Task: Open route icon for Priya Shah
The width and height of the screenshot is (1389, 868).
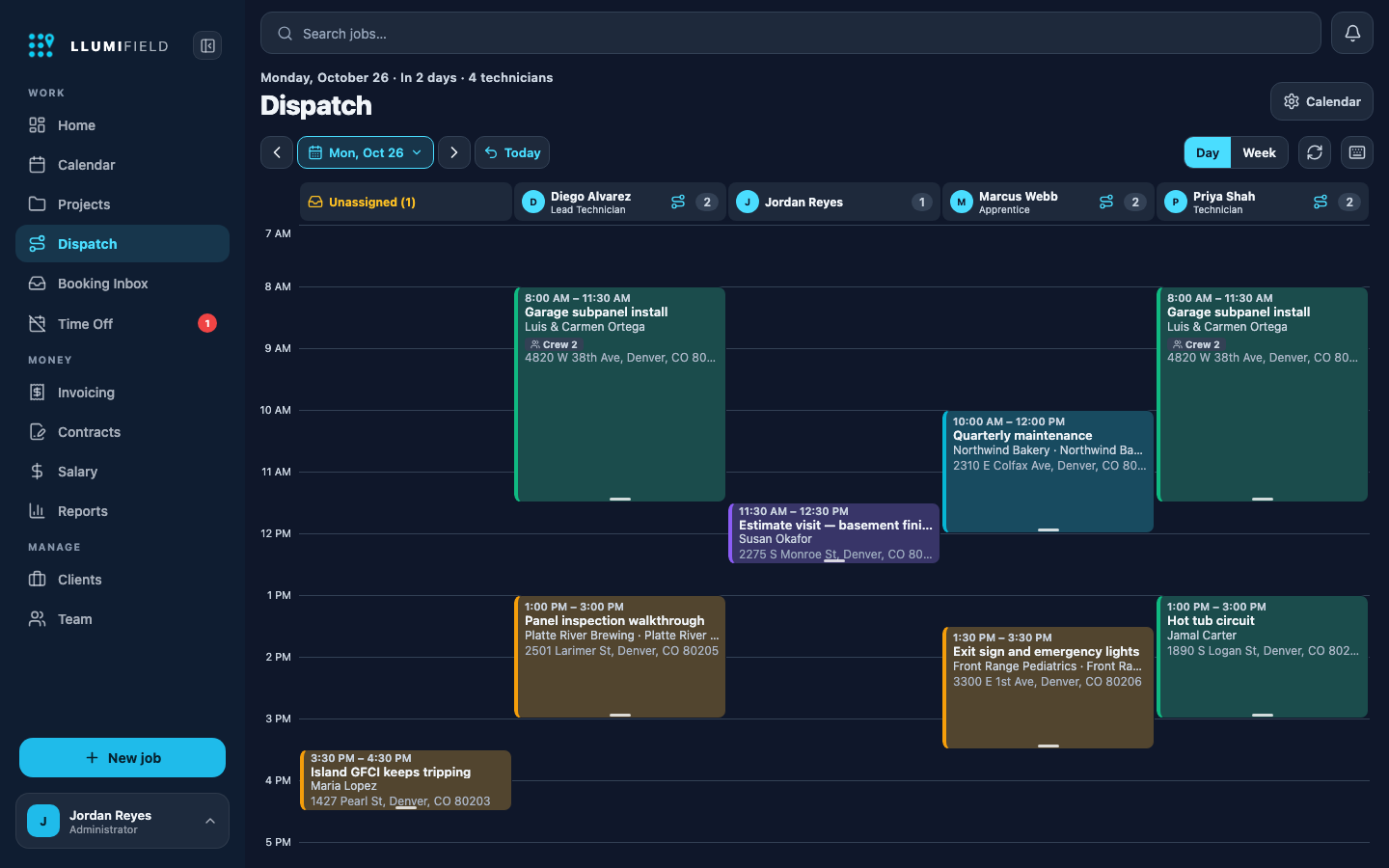Action: coord(1321,202)
